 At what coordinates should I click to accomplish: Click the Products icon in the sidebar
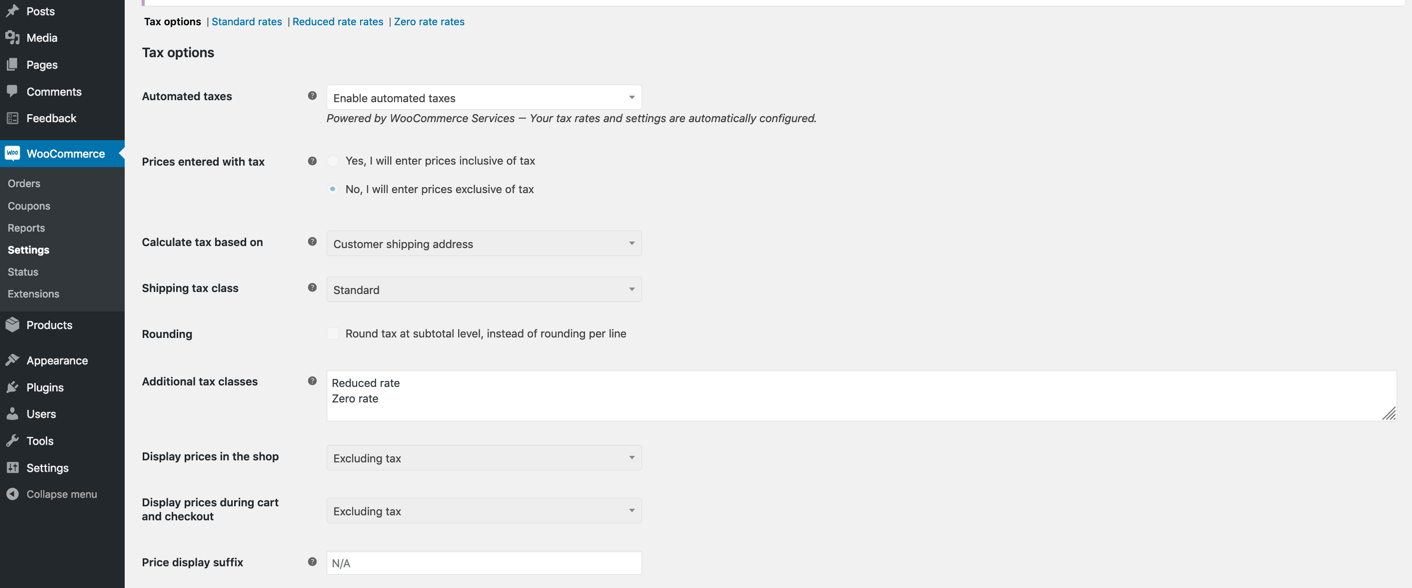pos(12,324)
